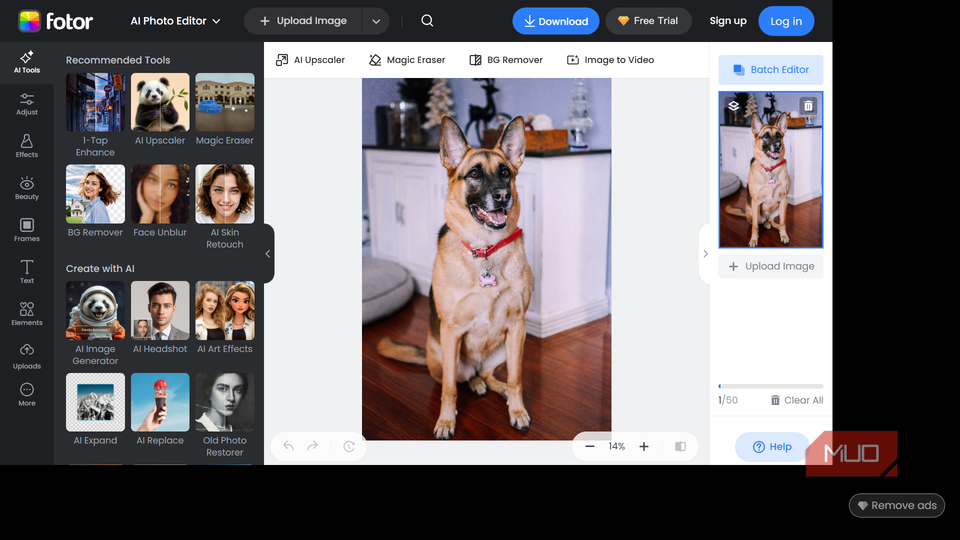
Task: Open the AI Tools sidebar panel
Action: [x=27, y=62]
